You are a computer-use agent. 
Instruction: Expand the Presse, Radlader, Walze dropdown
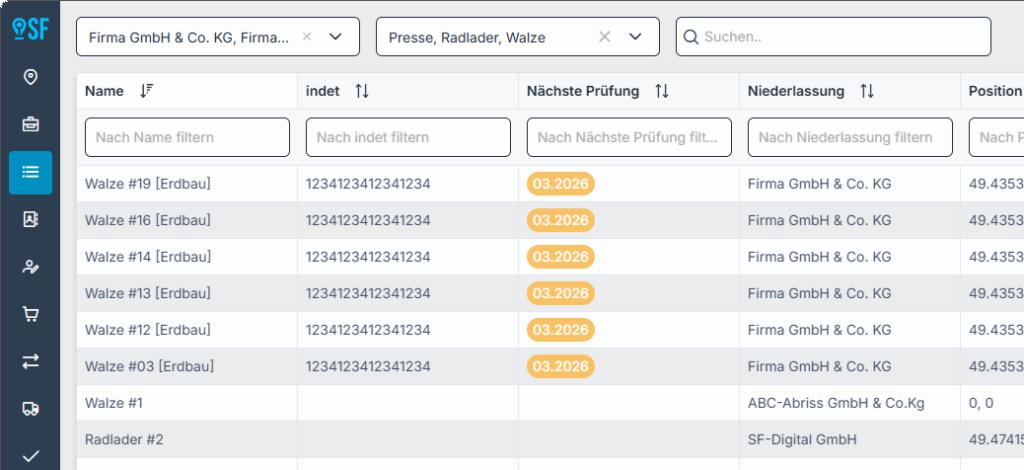tap(635, 37)
